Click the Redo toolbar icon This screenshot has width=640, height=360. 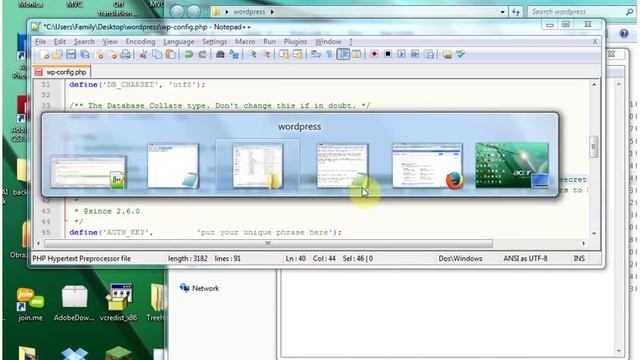pyautogui.click(x=202, y=54)
